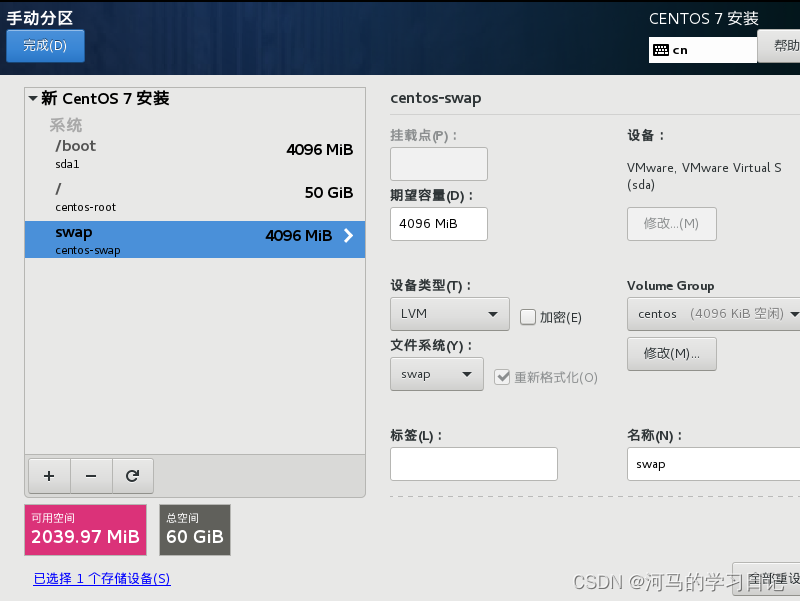Click the 4096 MiB size on /boot row
Screen dimensions: 800x601
(319, 149)
